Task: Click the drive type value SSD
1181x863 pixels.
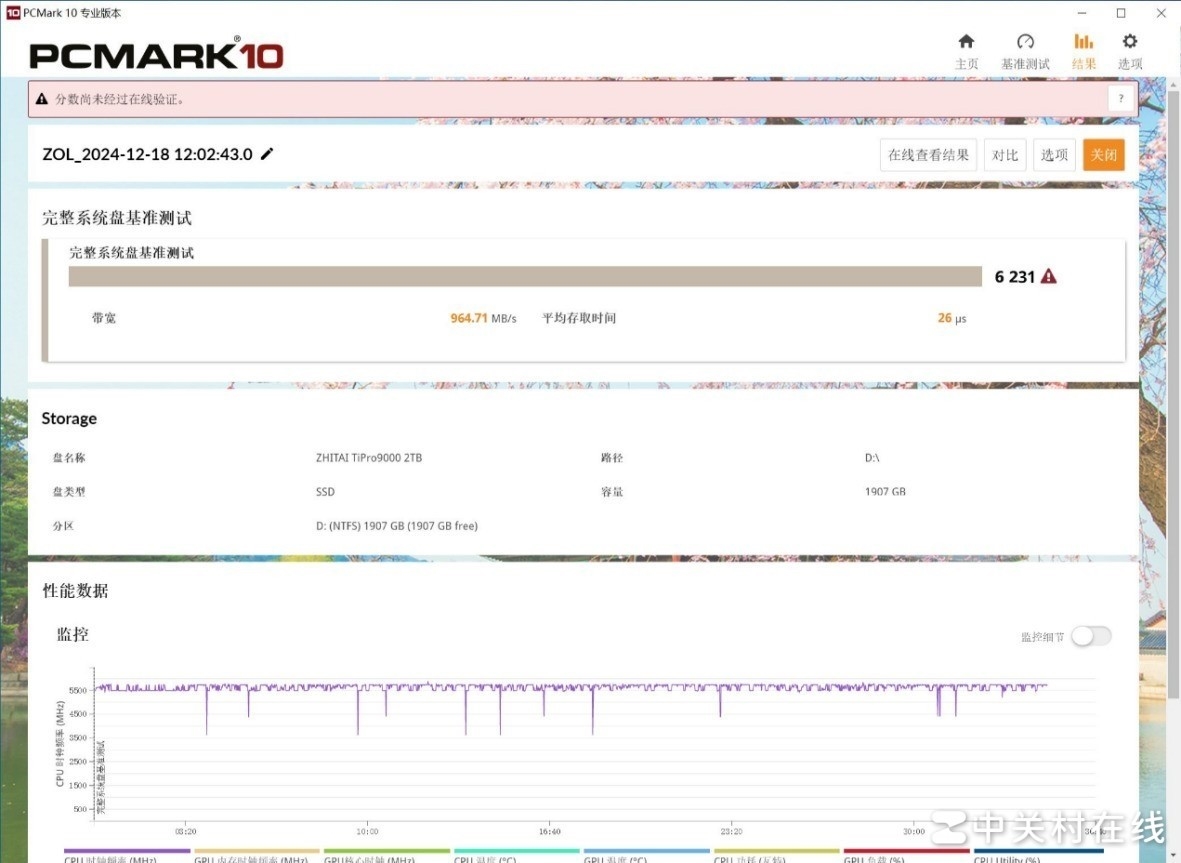Action: tap(325, 492)
